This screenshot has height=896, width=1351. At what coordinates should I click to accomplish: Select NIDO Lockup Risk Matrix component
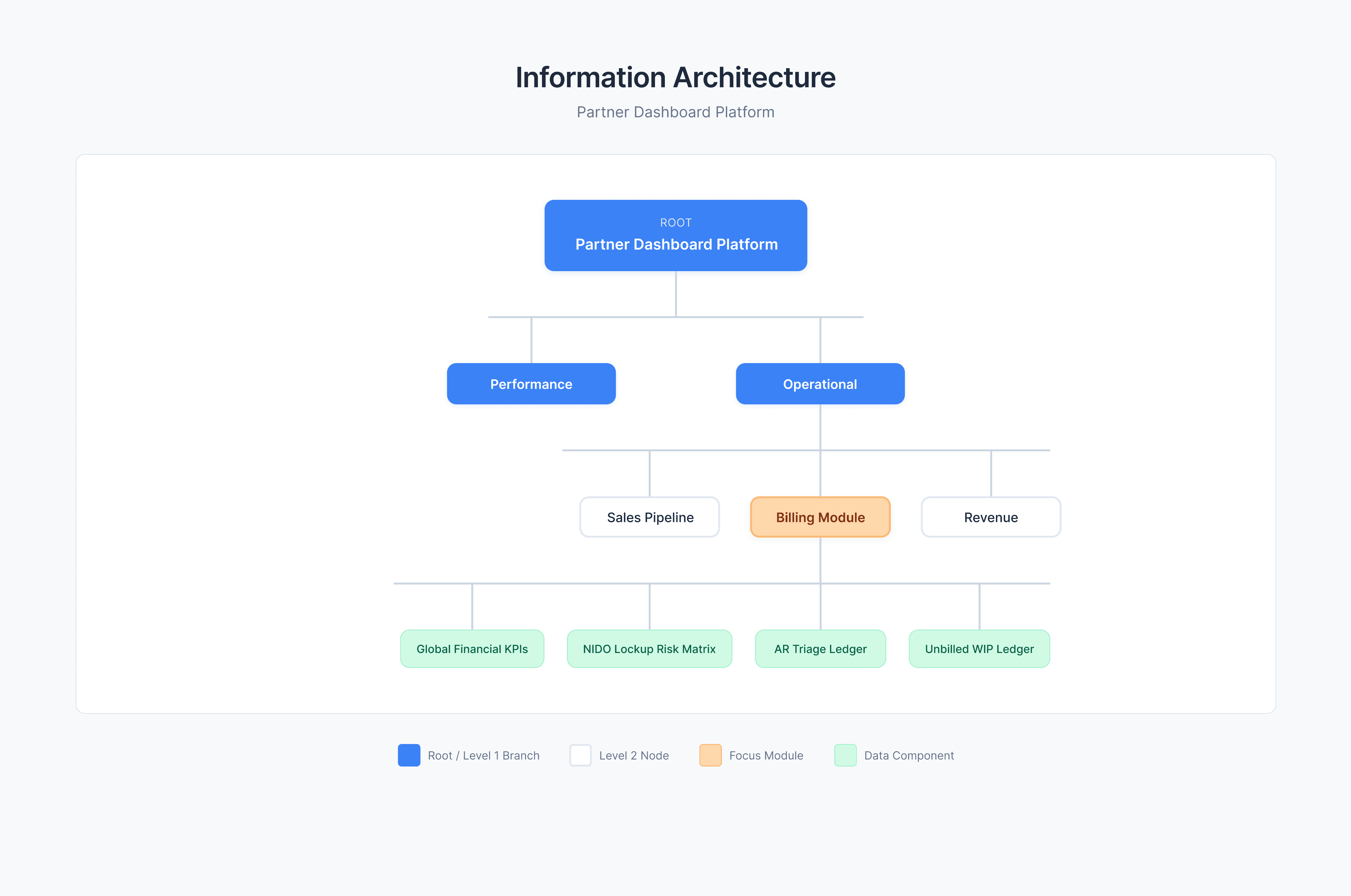tap(649, 649)
